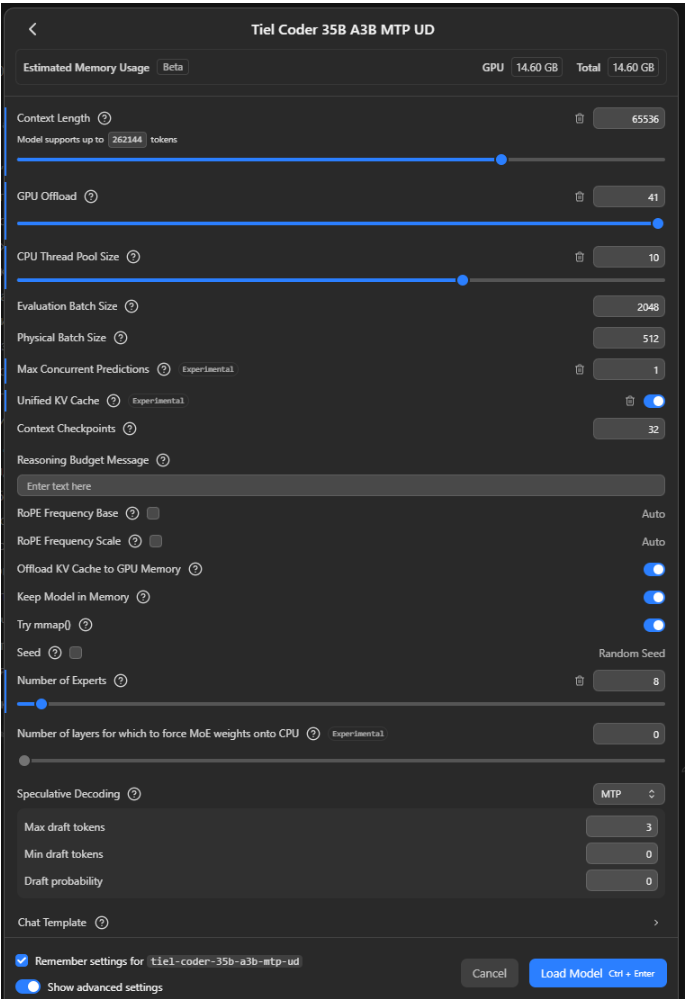685x999 pixels.
Task: Click the Load Model button
Action: click(x=598, y=974)
